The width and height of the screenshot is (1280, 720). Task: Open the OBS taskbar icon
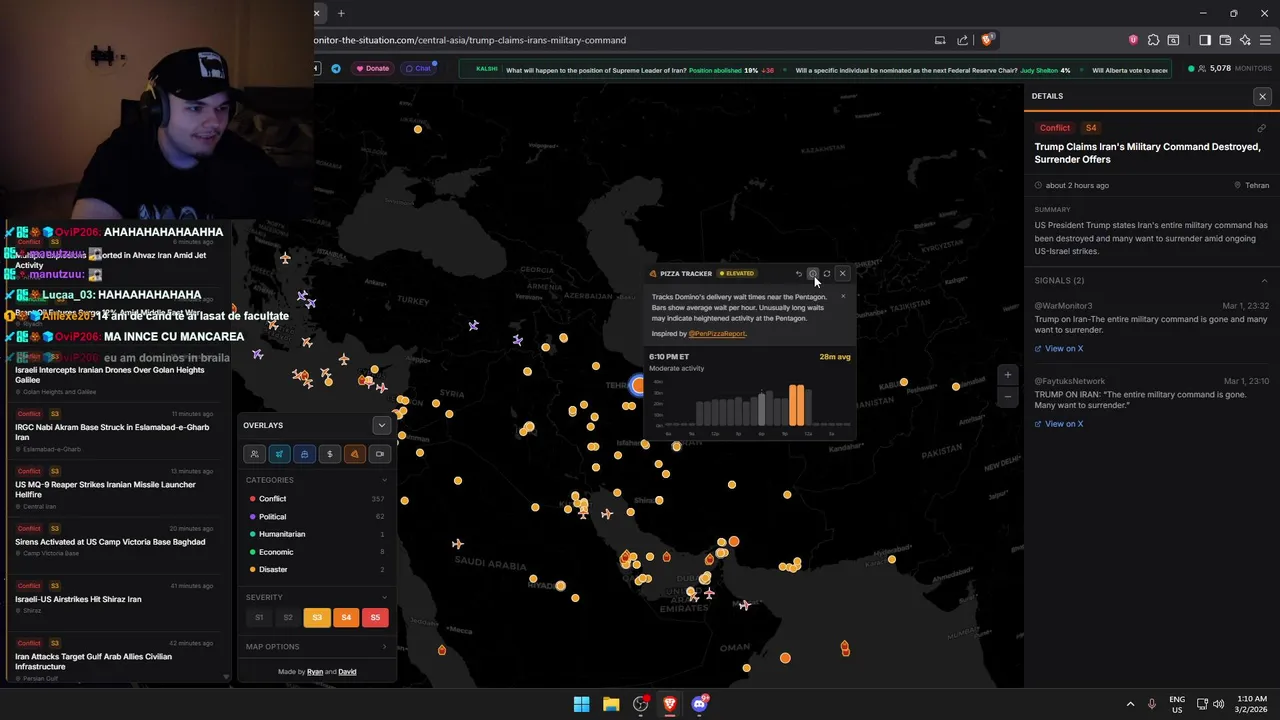(x=641, y=704)
